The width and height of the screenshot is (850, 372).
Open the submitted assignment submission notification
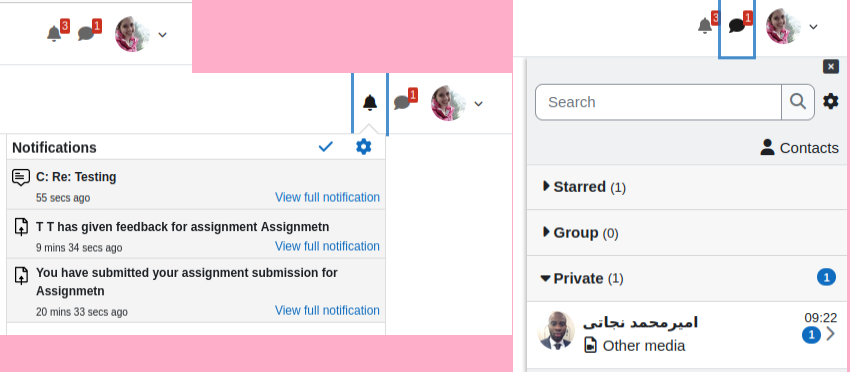pyautogui.click(x=196, y=291)
